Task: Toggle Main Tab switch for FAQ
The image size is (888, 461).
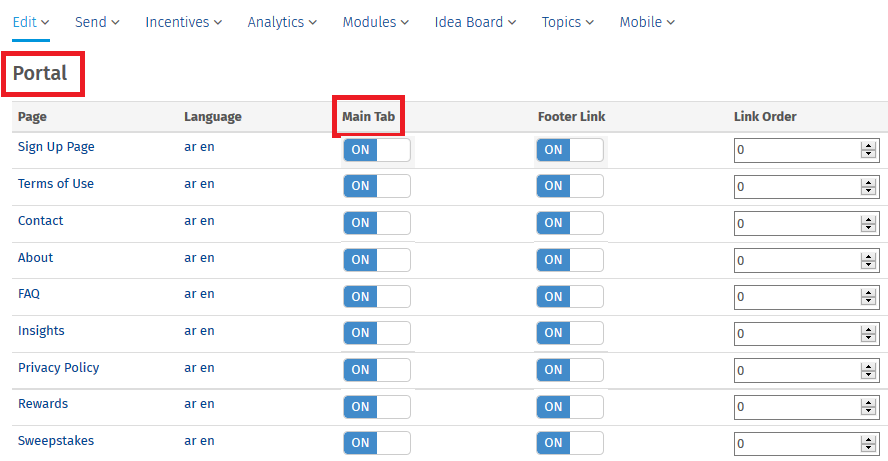Action: pos(376,296)
